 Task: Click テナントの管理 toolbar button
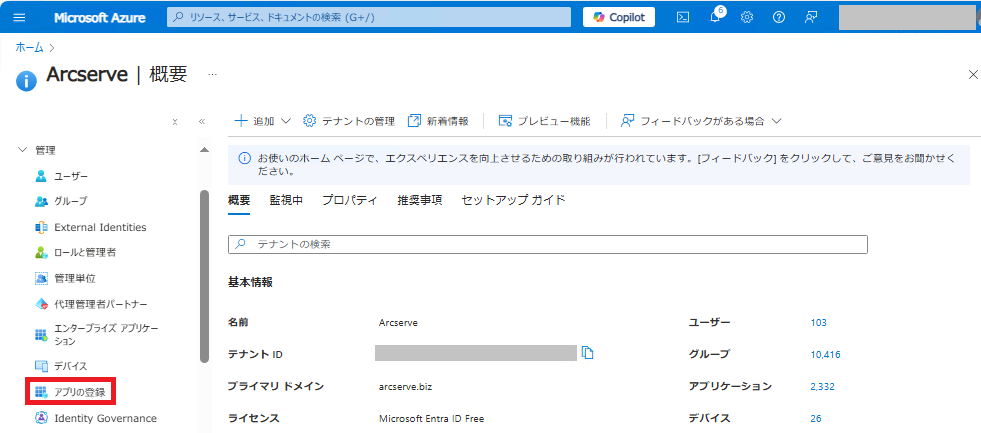coord(348,121)
